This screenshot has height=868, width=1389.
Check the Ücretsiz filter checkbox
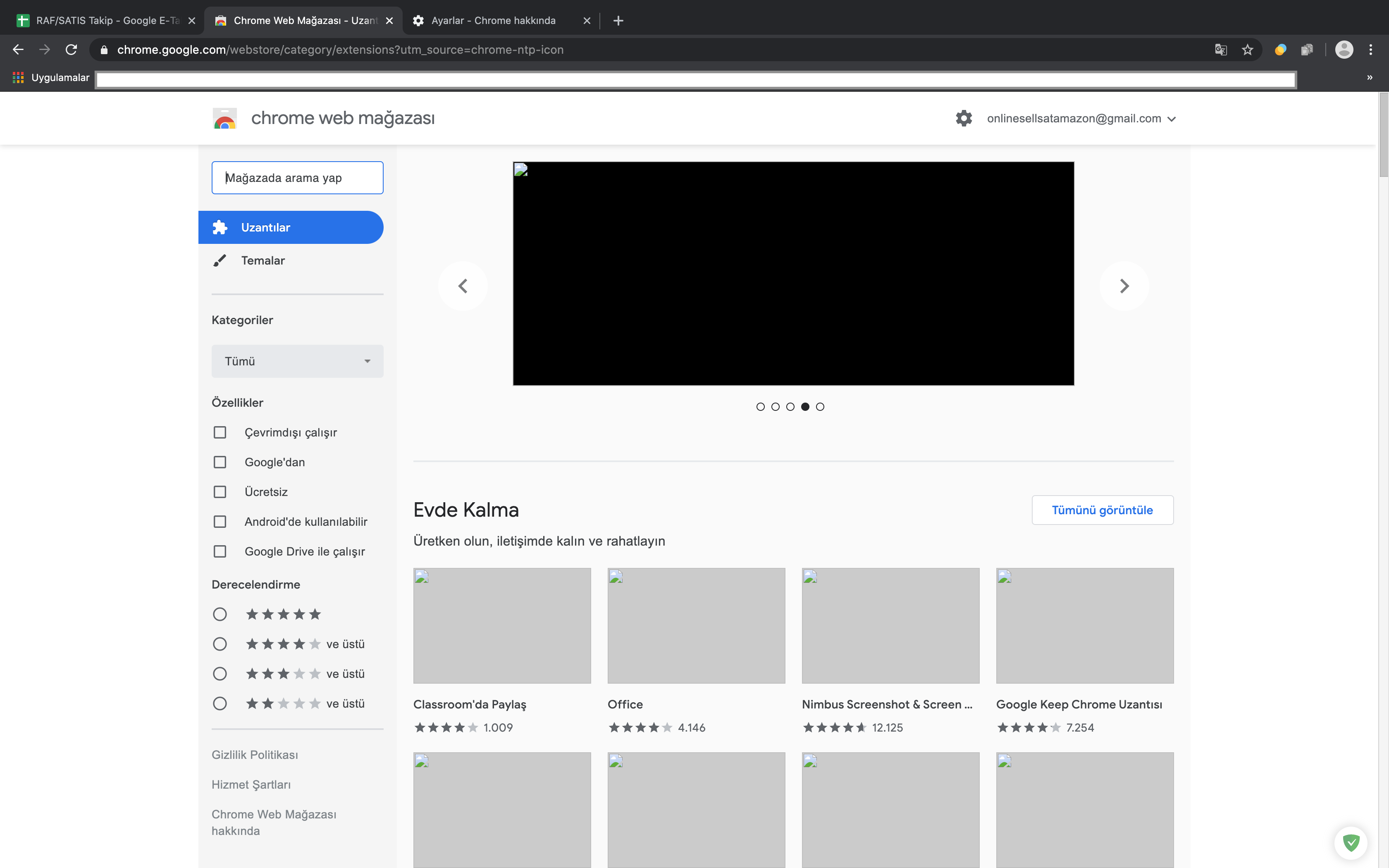coord(220,492)
